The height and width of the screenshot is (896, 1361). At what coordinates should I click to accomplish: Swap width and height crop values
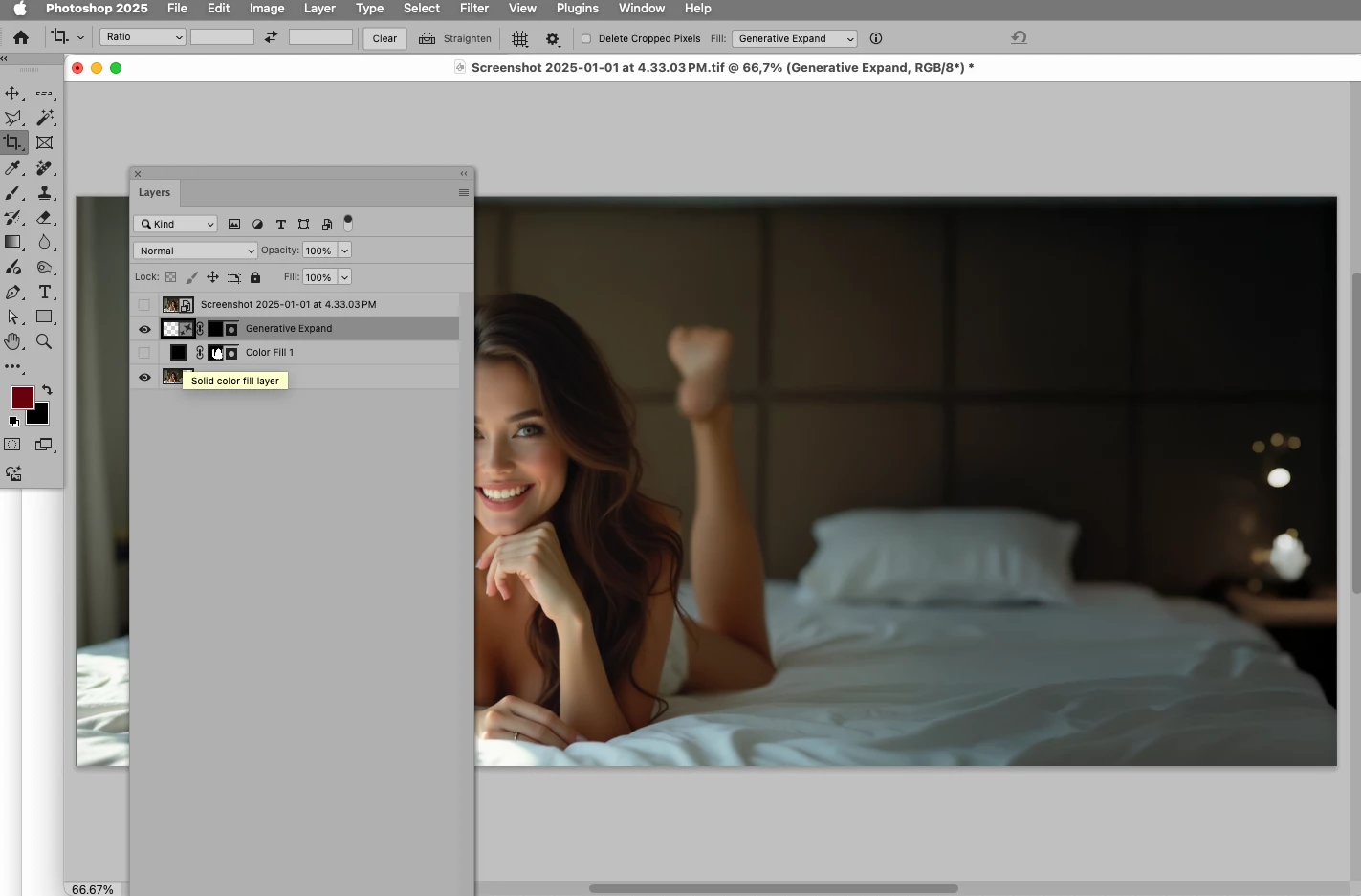point(272,37)
